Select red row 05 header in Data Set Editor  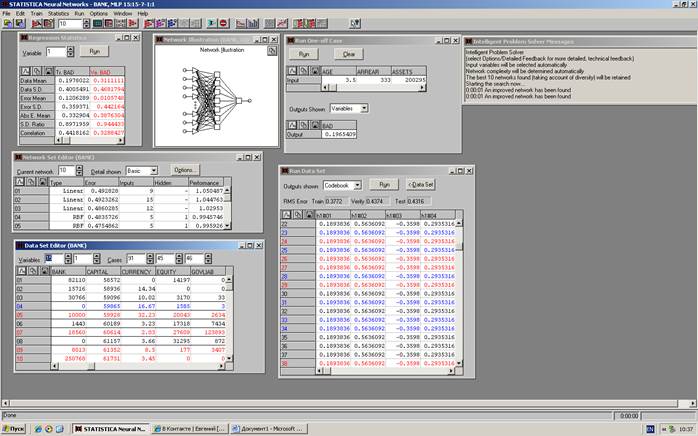33,315
